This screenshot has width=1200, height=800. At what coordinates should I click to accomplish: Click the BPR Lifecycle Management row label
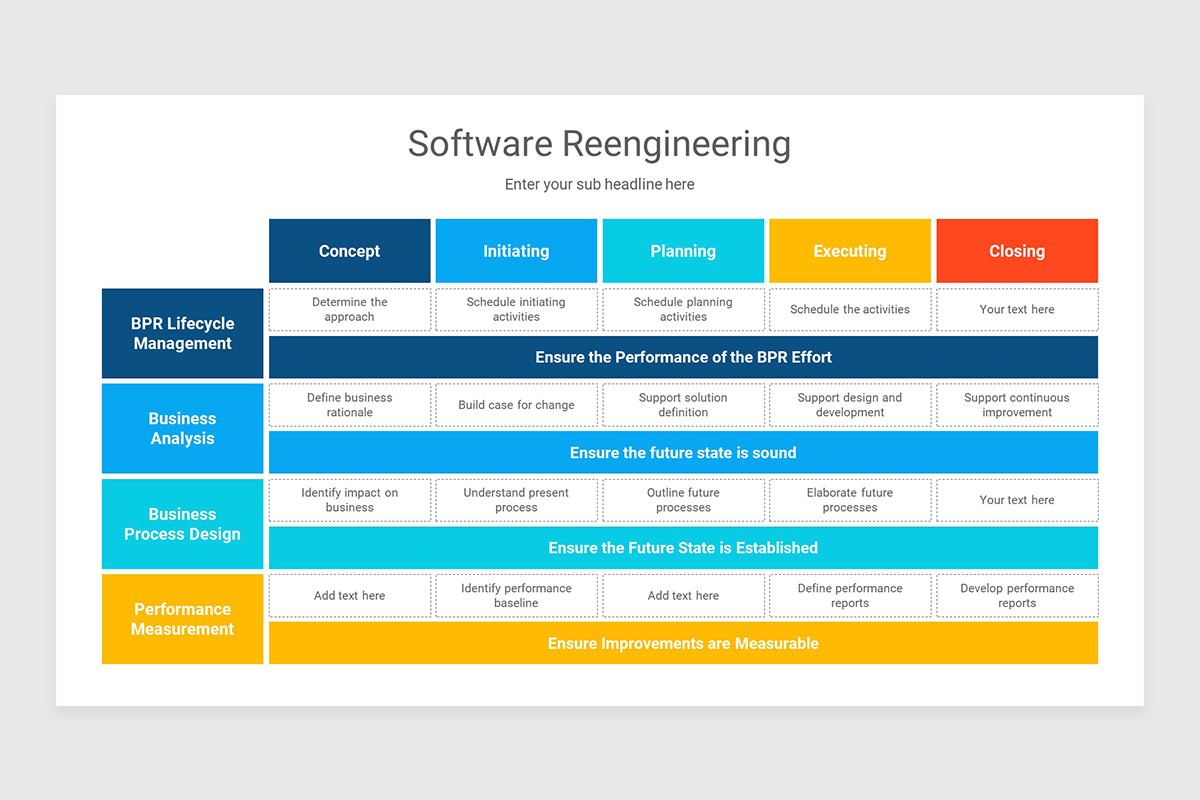(x=182, y=333)
